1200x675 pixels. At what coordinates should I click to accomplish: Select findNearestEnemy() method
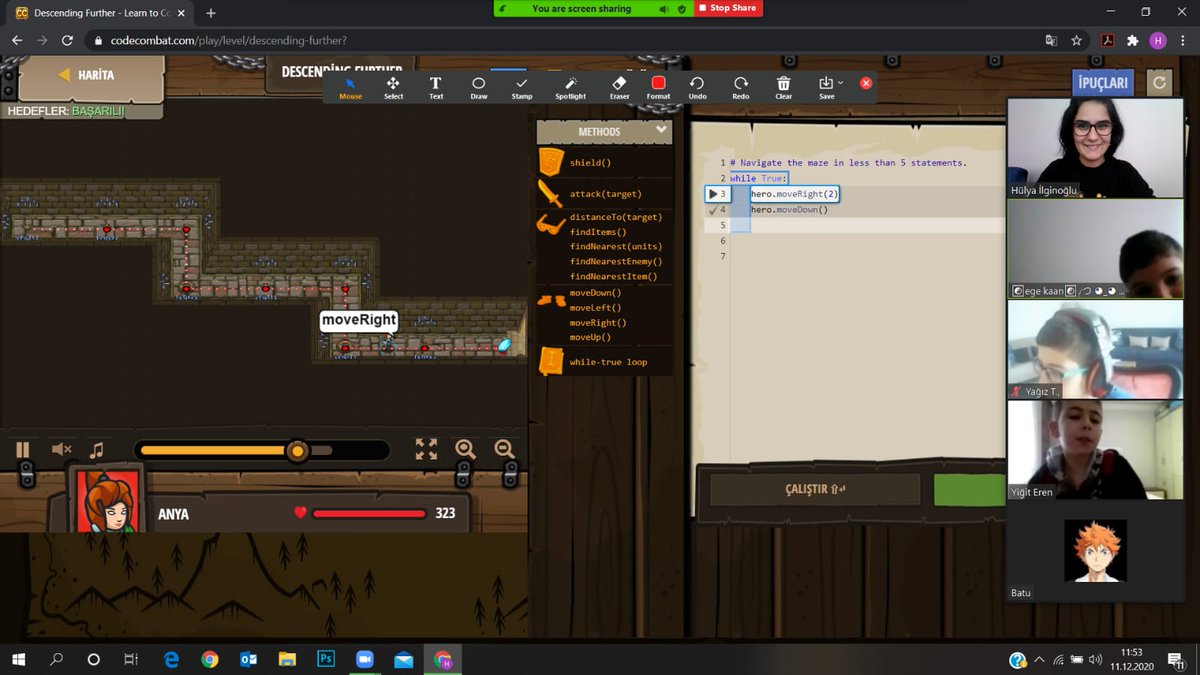point(616,262)
